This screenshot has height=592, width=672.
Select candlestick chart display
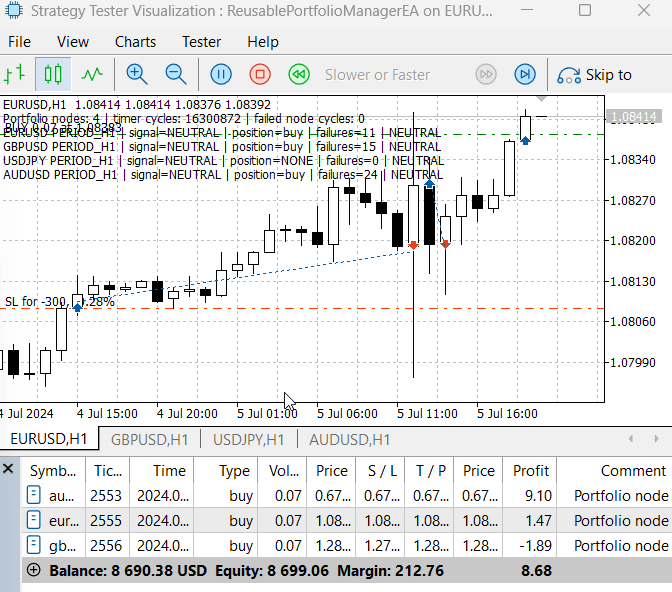pos(53,75)
